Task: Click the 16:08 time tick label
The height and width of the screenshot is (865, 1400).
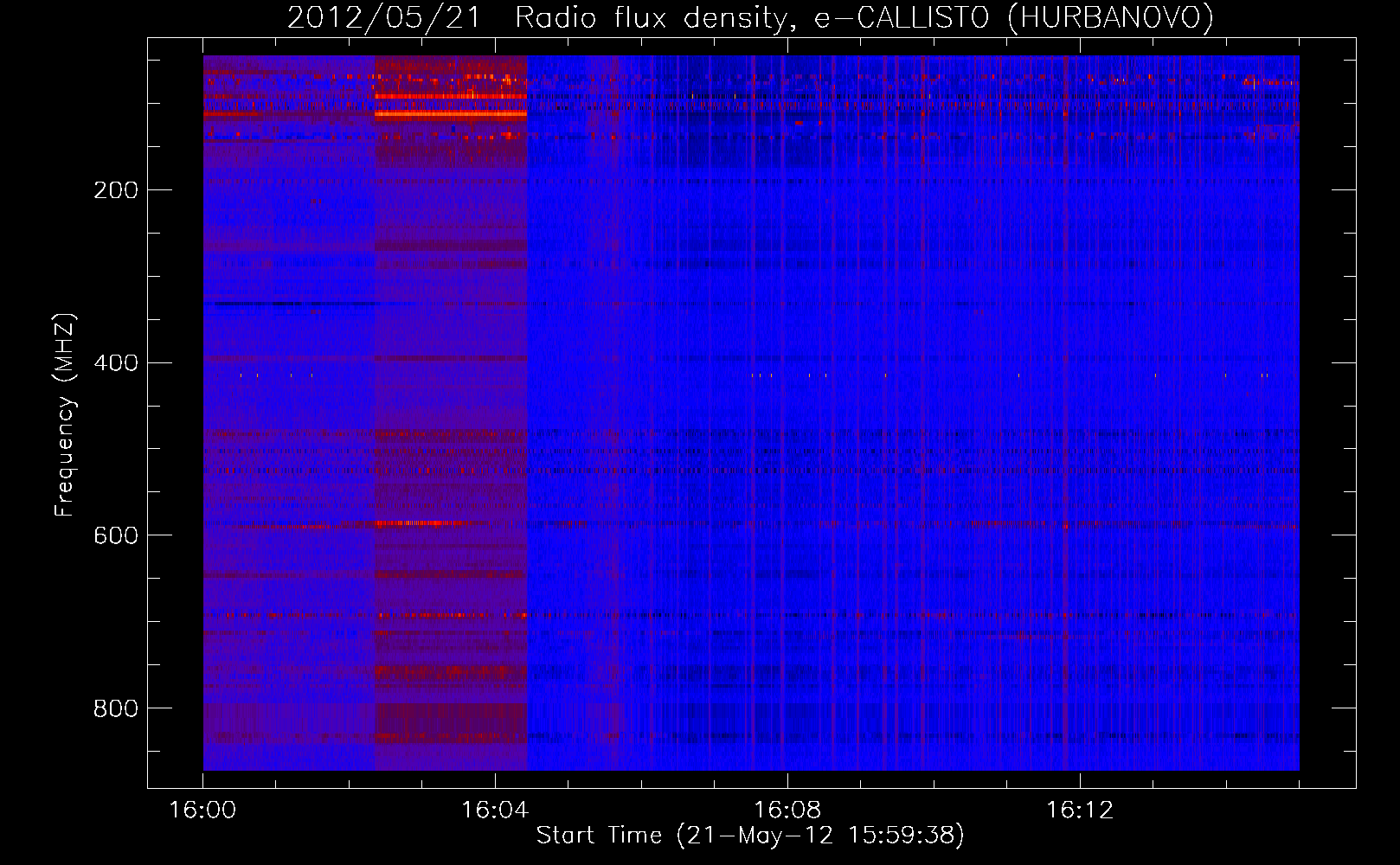Action: 787,811
